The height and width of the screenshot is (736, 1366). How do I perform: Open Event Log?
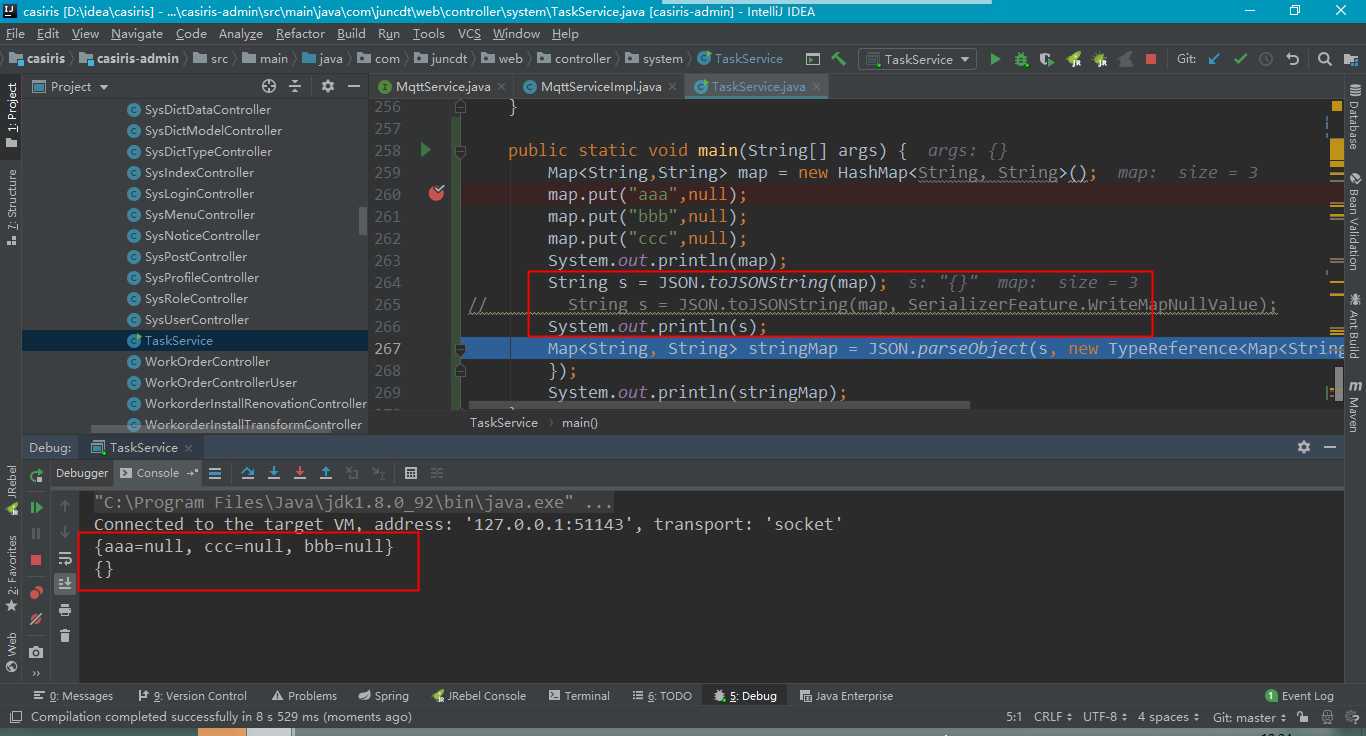click(x=1299, y=696)
